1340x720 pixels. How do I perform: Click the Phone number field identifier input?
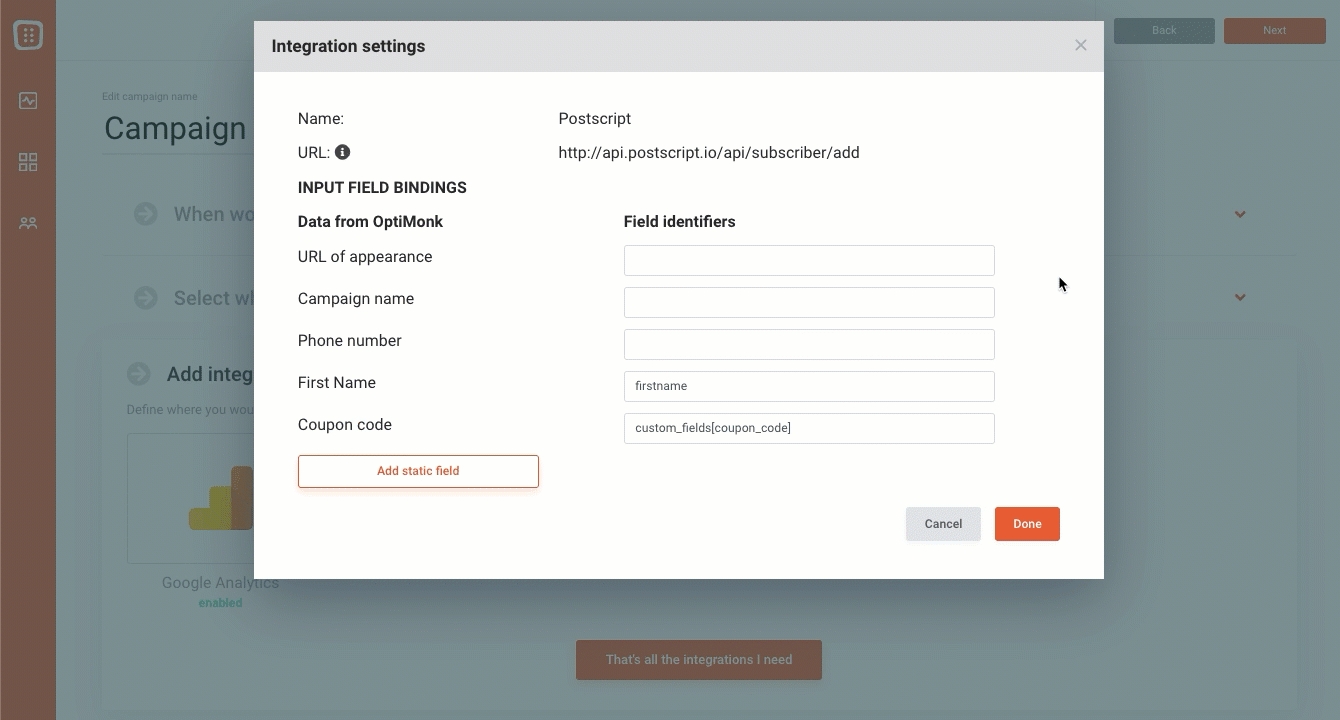pos(809,344)
